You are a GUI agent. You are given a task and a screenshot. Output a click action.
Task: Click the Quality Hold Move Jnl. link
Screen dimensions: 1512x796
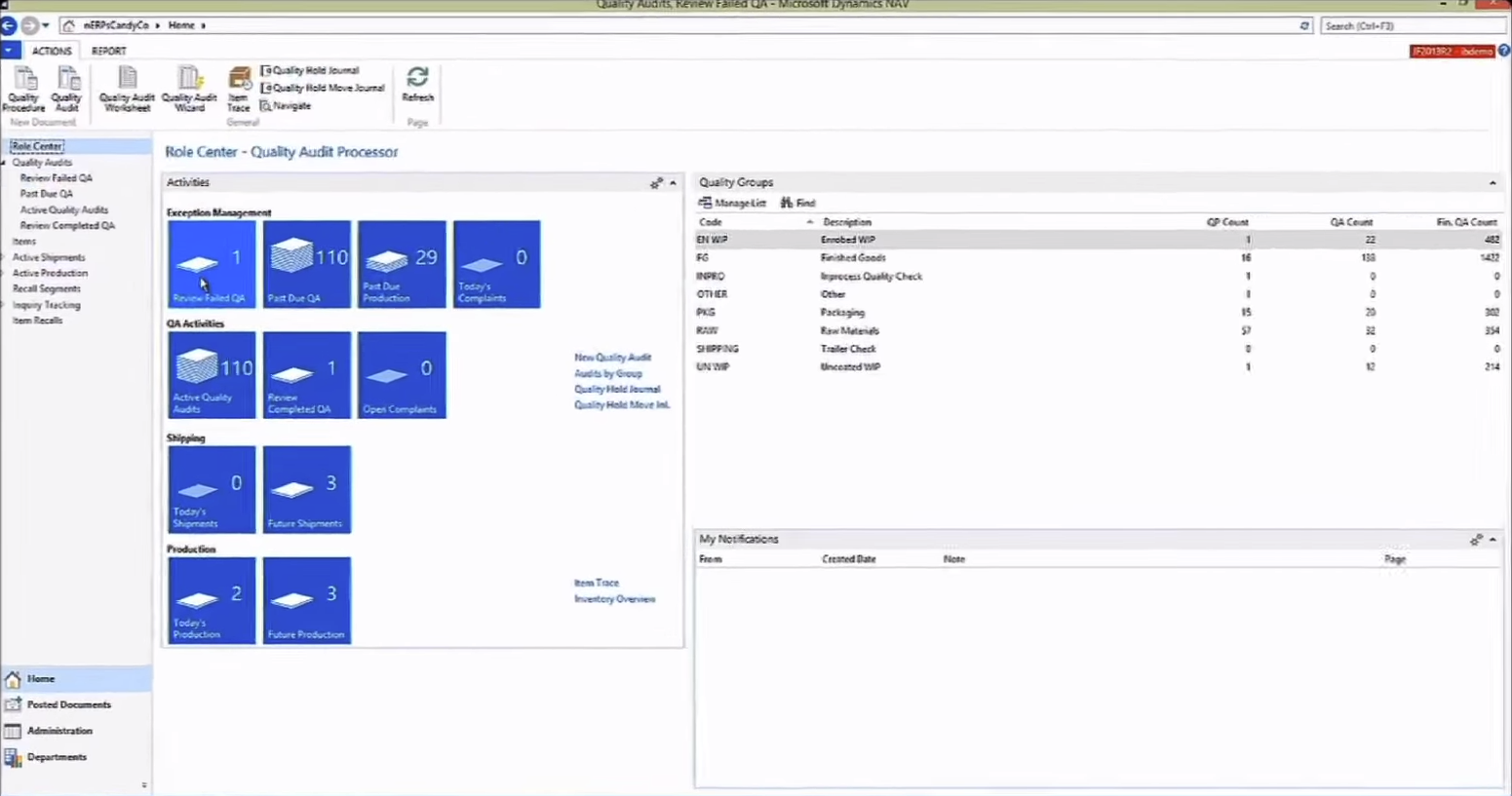(x=622, y=404)
